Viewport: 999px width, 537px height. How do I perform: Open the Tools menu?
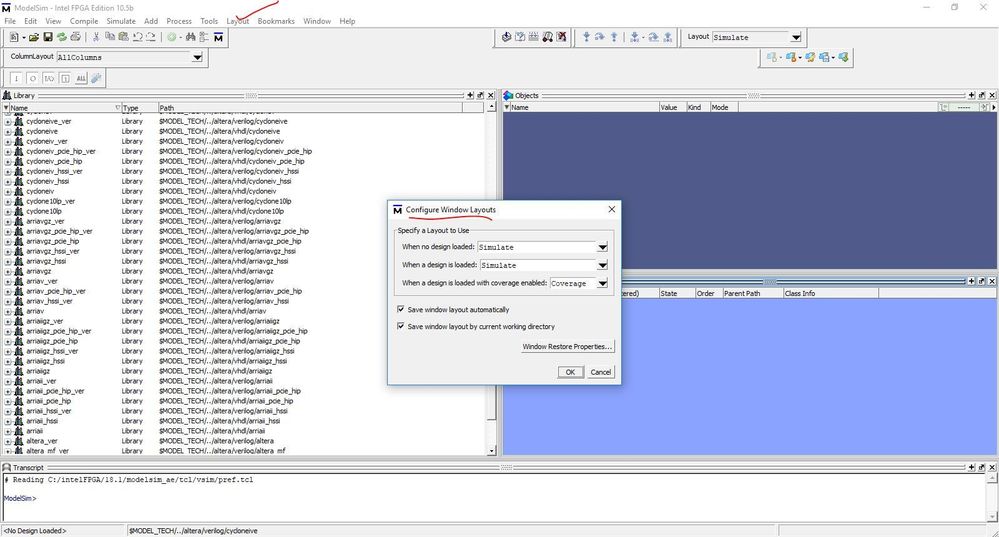pos(209,21)
